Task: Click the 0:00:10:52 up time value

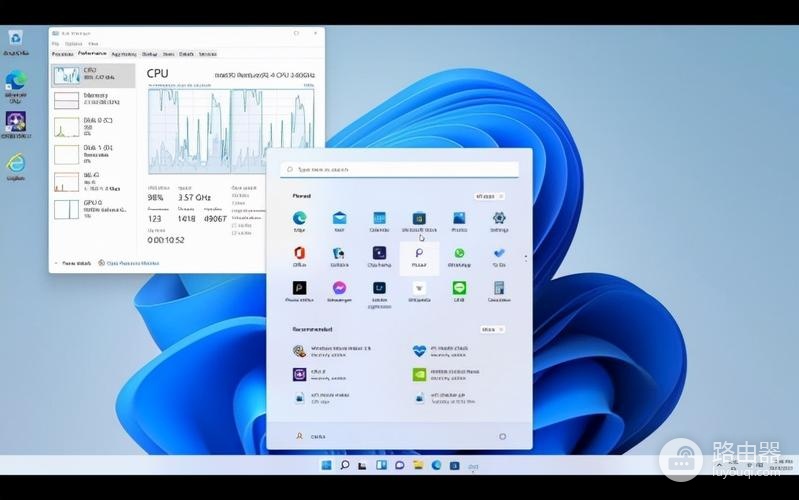Action: coord(166,240)
